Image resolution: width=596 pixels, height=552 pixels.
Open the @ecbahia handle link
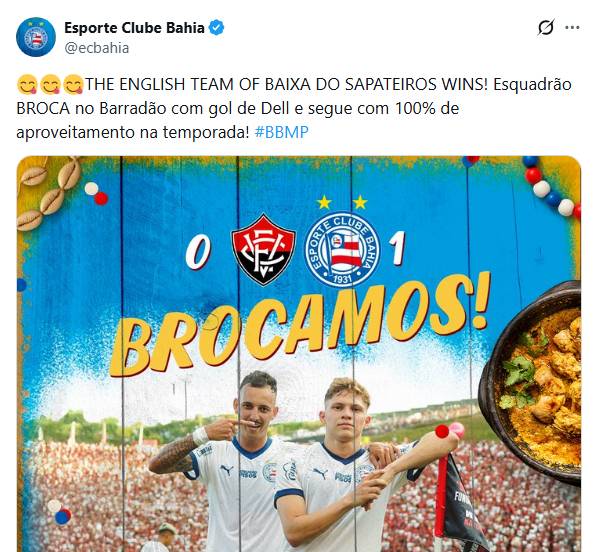[x=97, y=48]
